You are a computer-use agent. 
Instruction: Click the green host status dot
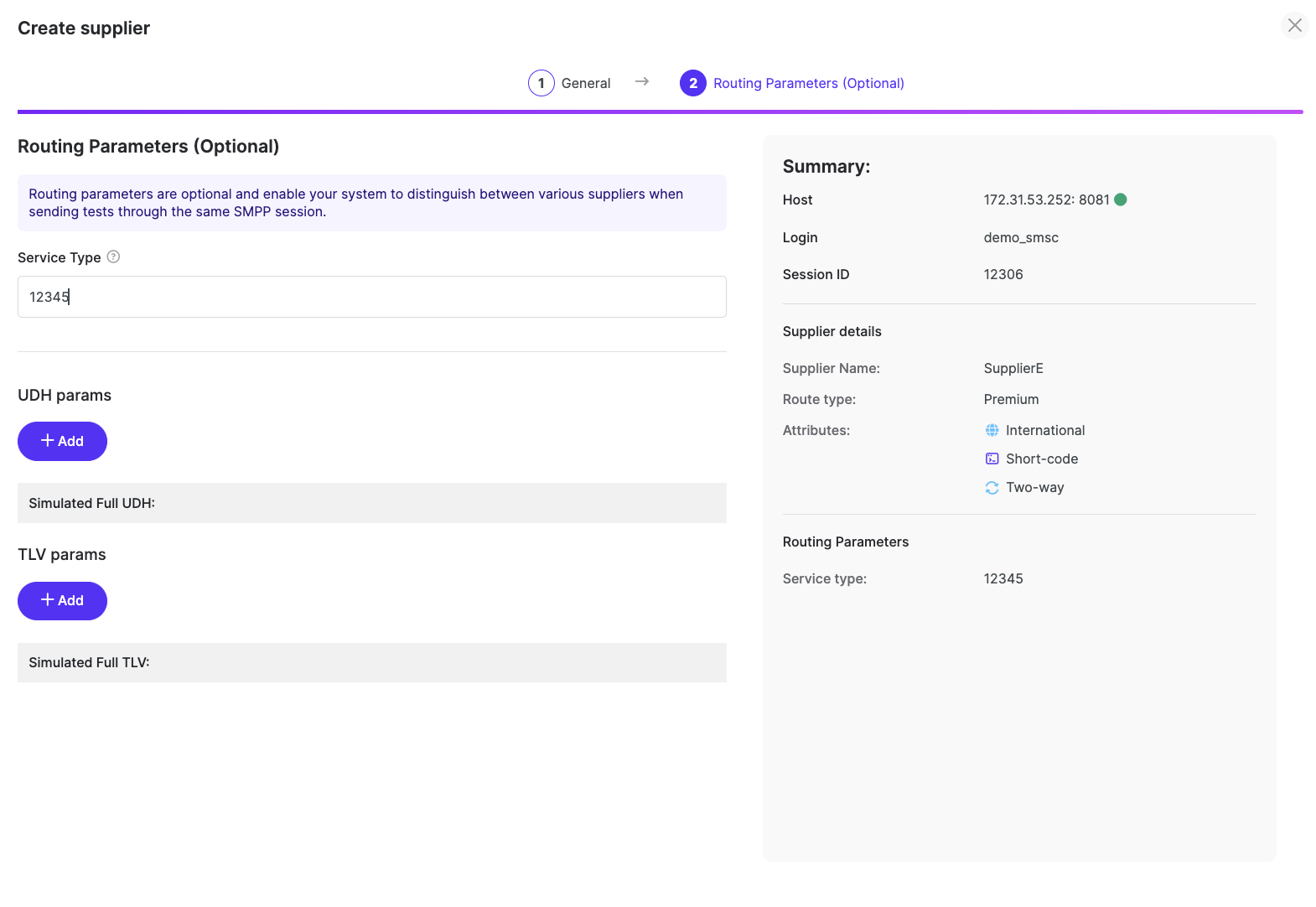(x=1121, y=200)
